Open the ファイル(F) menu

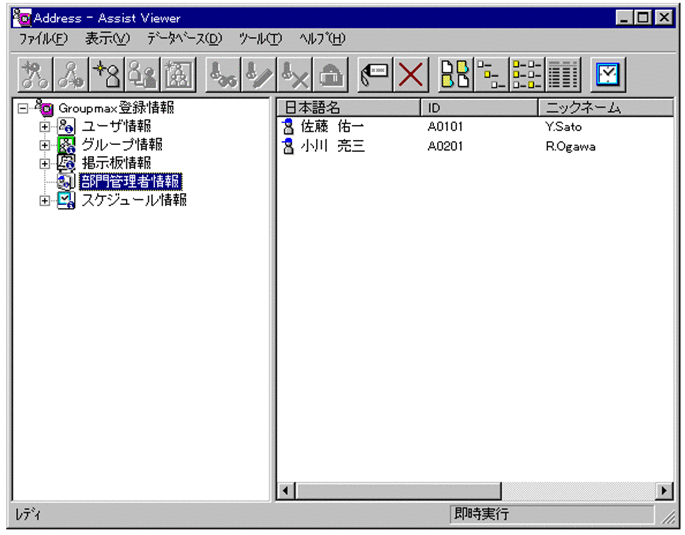coord(43,39)
